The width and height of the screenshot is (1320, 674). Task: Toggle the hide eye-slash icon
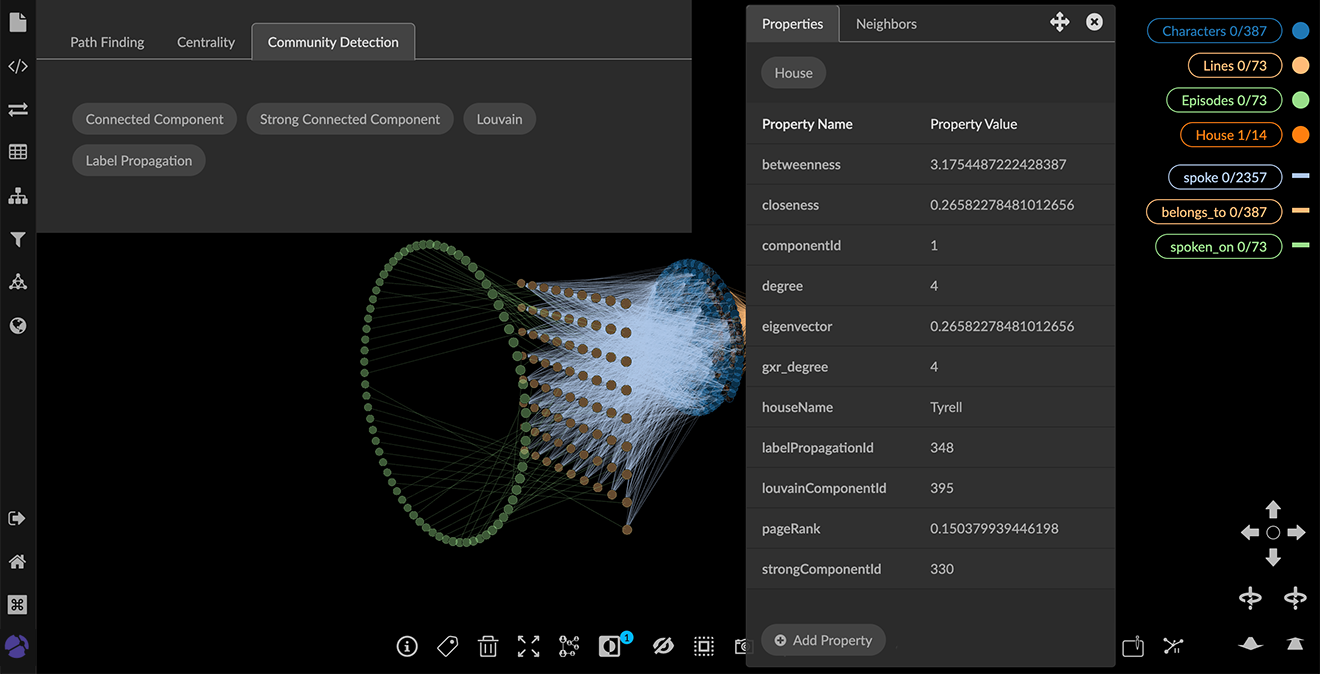[x=663, y=646]
